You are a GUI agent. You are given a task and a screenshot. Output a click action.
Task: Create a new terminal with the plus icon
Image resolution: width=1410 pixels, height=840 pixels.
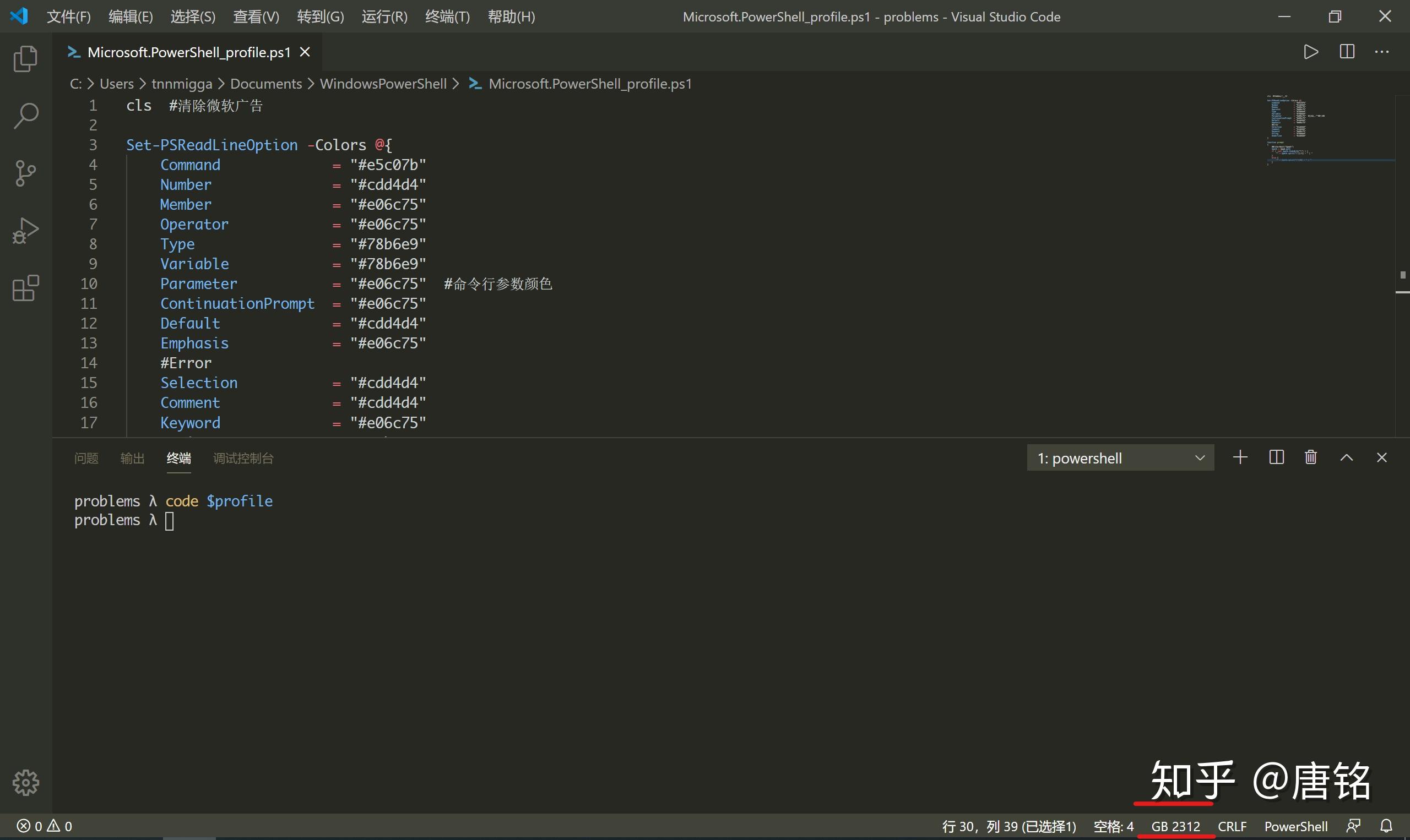(x=1240, y=457)
